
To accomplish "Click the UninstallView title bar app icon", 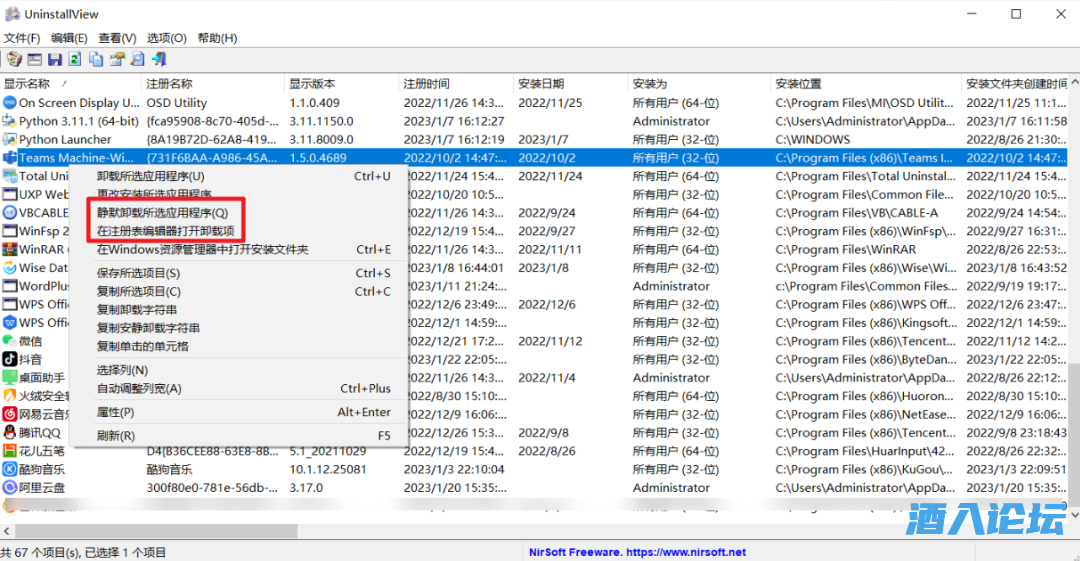I will coord(12,14).
